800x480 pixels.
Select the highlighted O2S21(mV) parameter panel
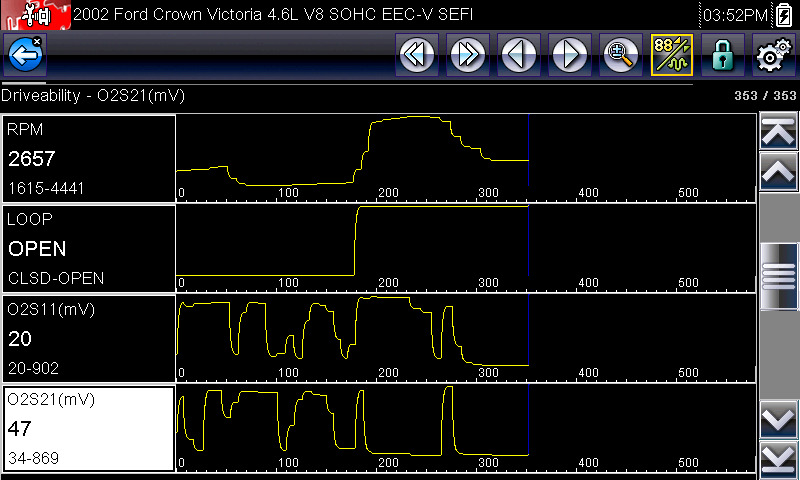(x=89, y=428)
